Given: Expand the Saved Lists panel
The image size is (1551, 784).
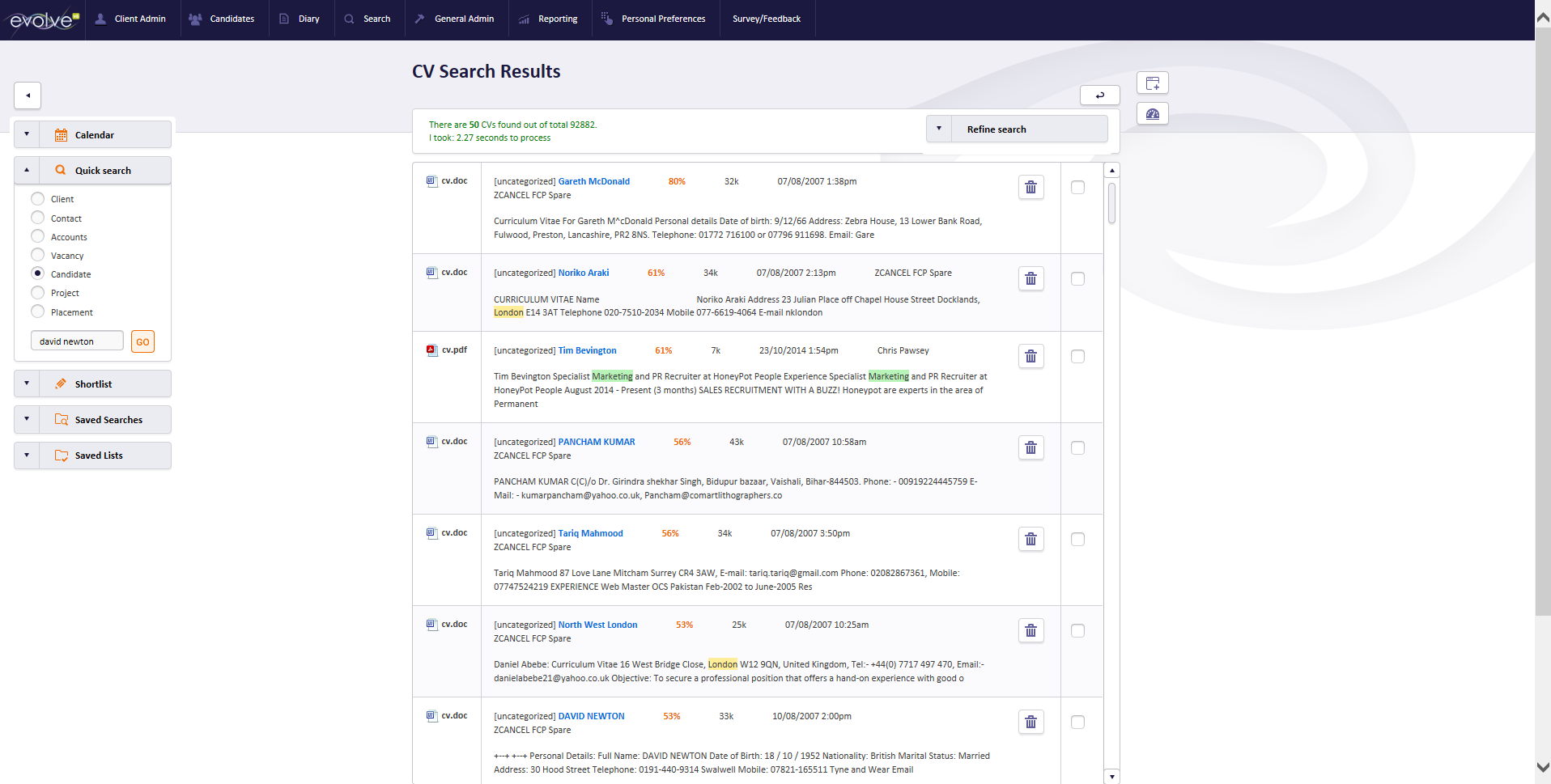Looking at the screenshot, I should point(26,455).
